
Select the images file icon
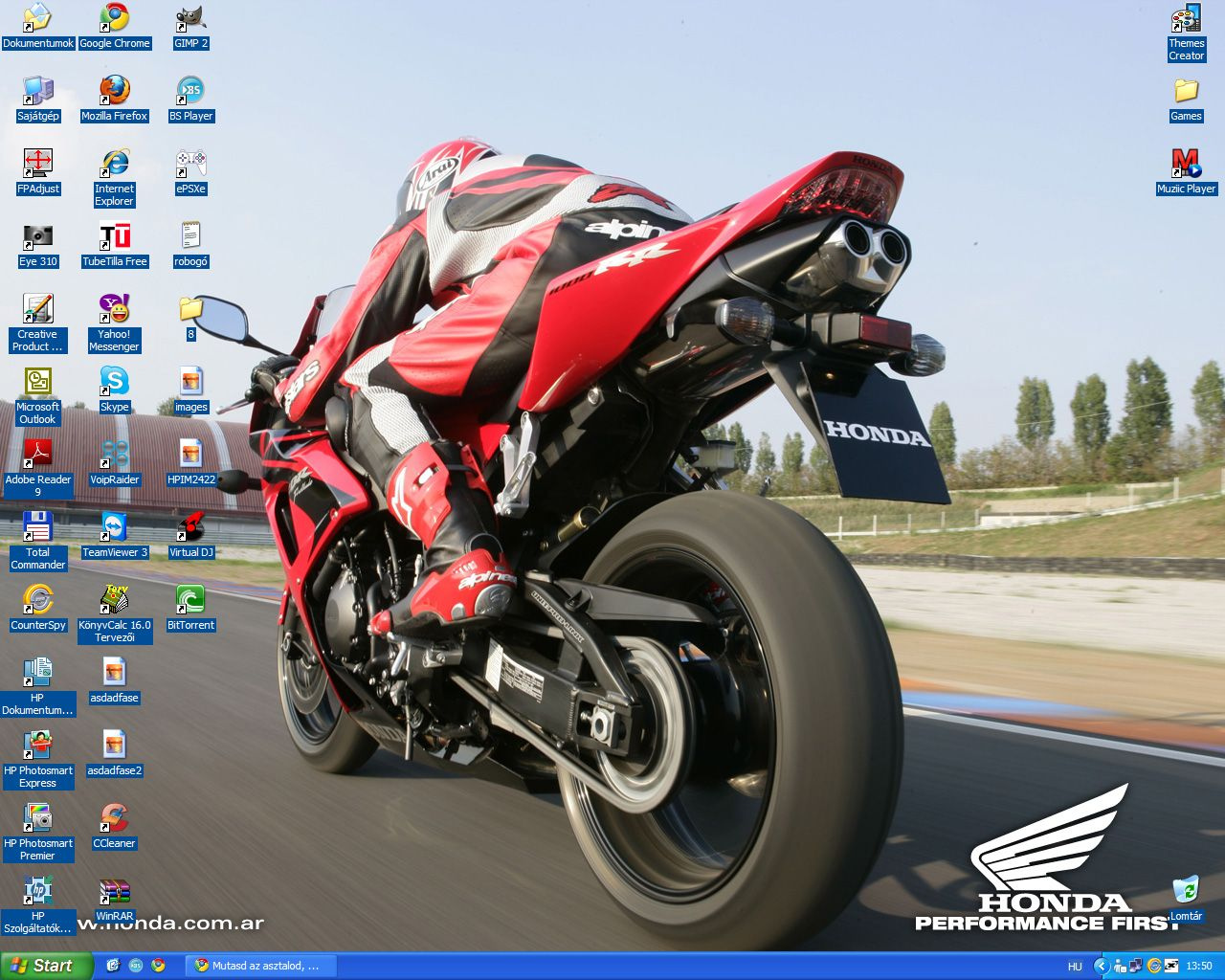(x=190, y=390)
